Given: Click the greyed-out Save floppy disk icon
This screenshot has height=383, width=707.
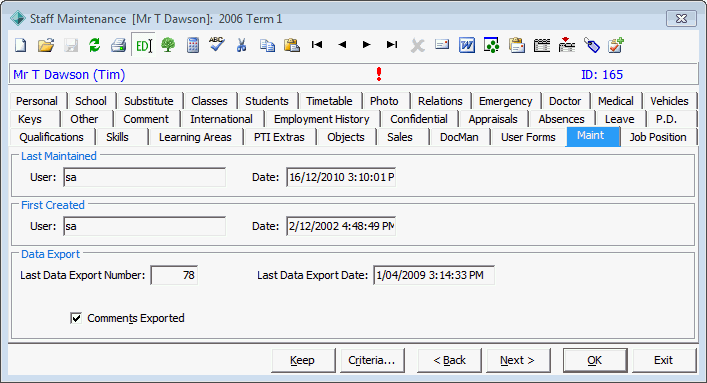Looking at the screenshot, I should click(70, 45).
